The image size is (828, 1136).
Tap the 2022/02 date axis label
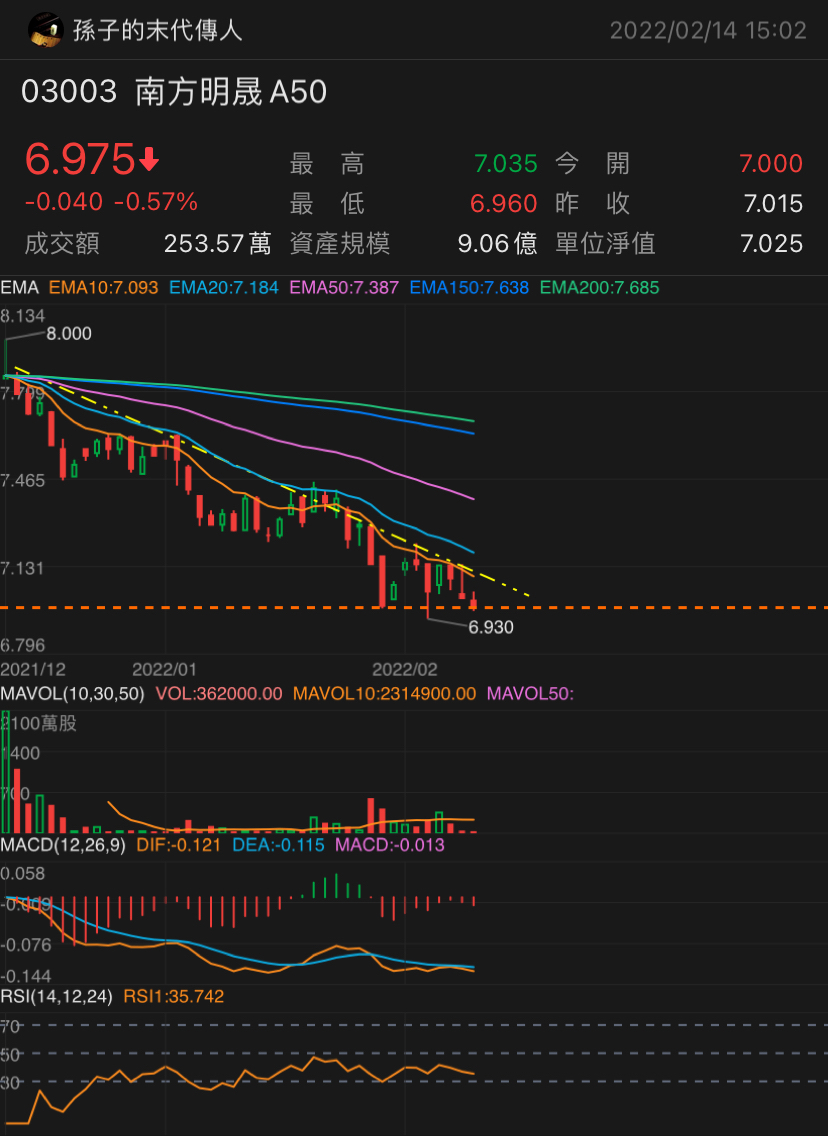(x=405, y=669)
